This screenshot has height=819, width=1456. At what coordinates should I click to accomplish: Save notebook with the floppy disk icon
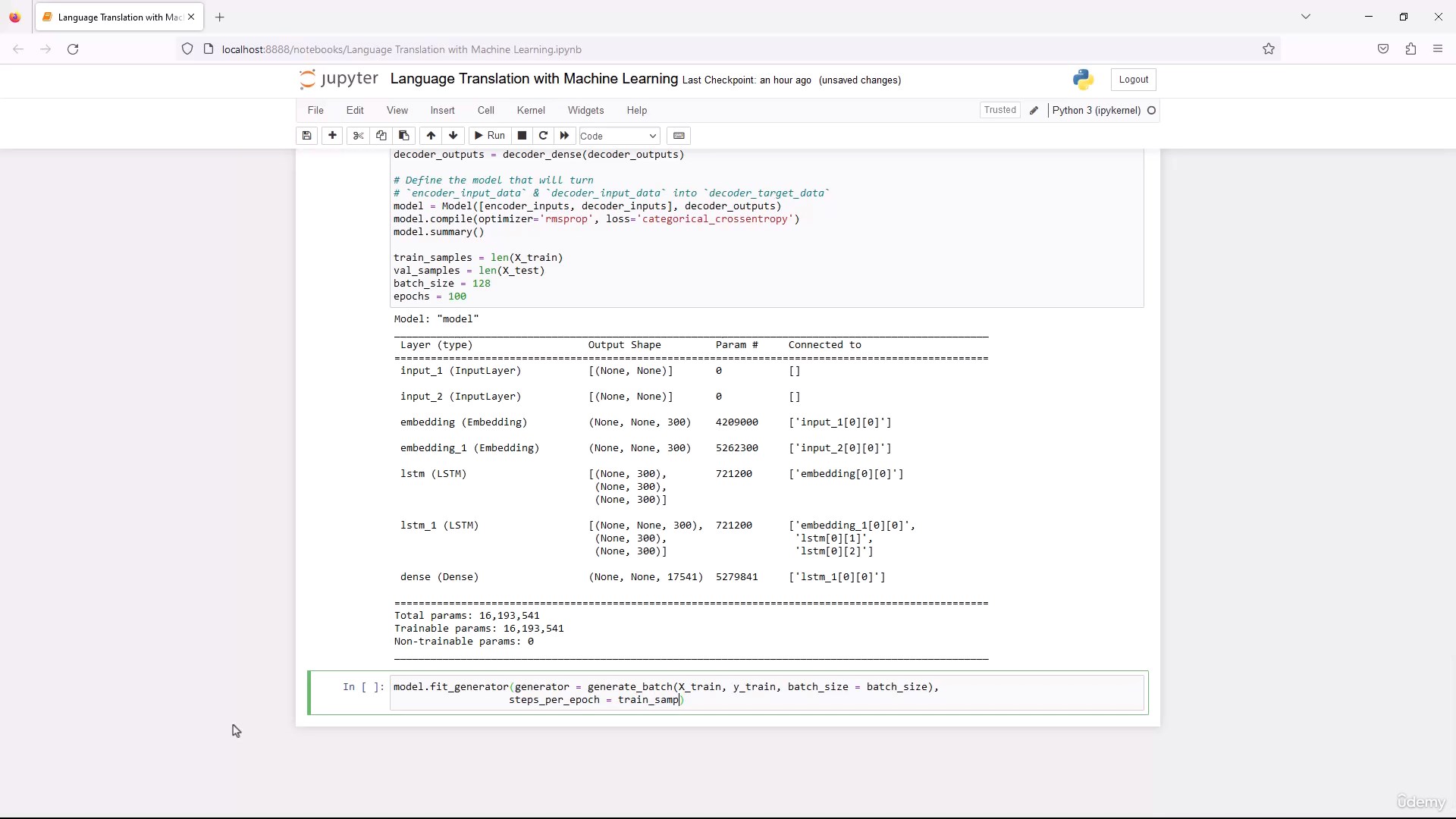coord(306,136)
